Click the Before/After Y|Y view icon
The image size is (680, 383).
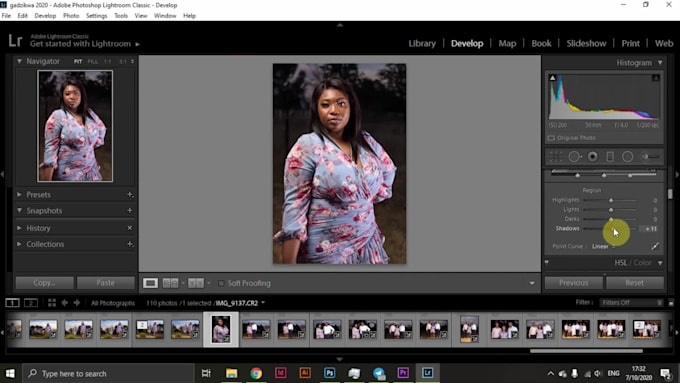pos(196,283)
